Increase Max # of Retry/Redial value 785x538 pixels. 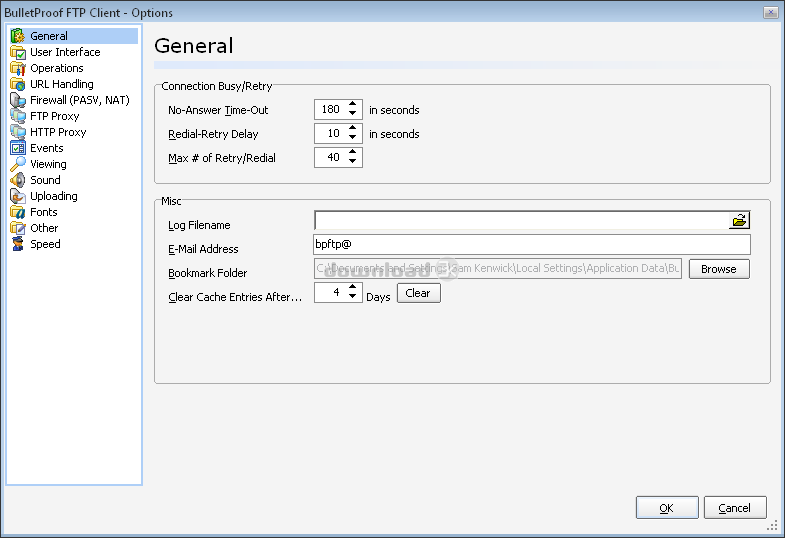(352, 153)
